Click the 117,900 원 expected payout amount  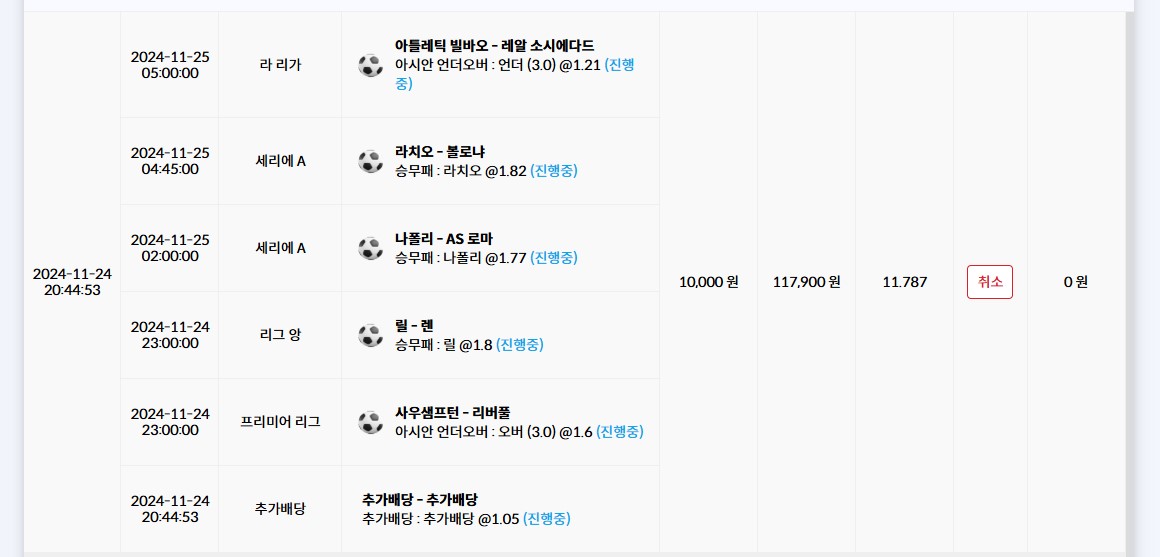(806, 282)
